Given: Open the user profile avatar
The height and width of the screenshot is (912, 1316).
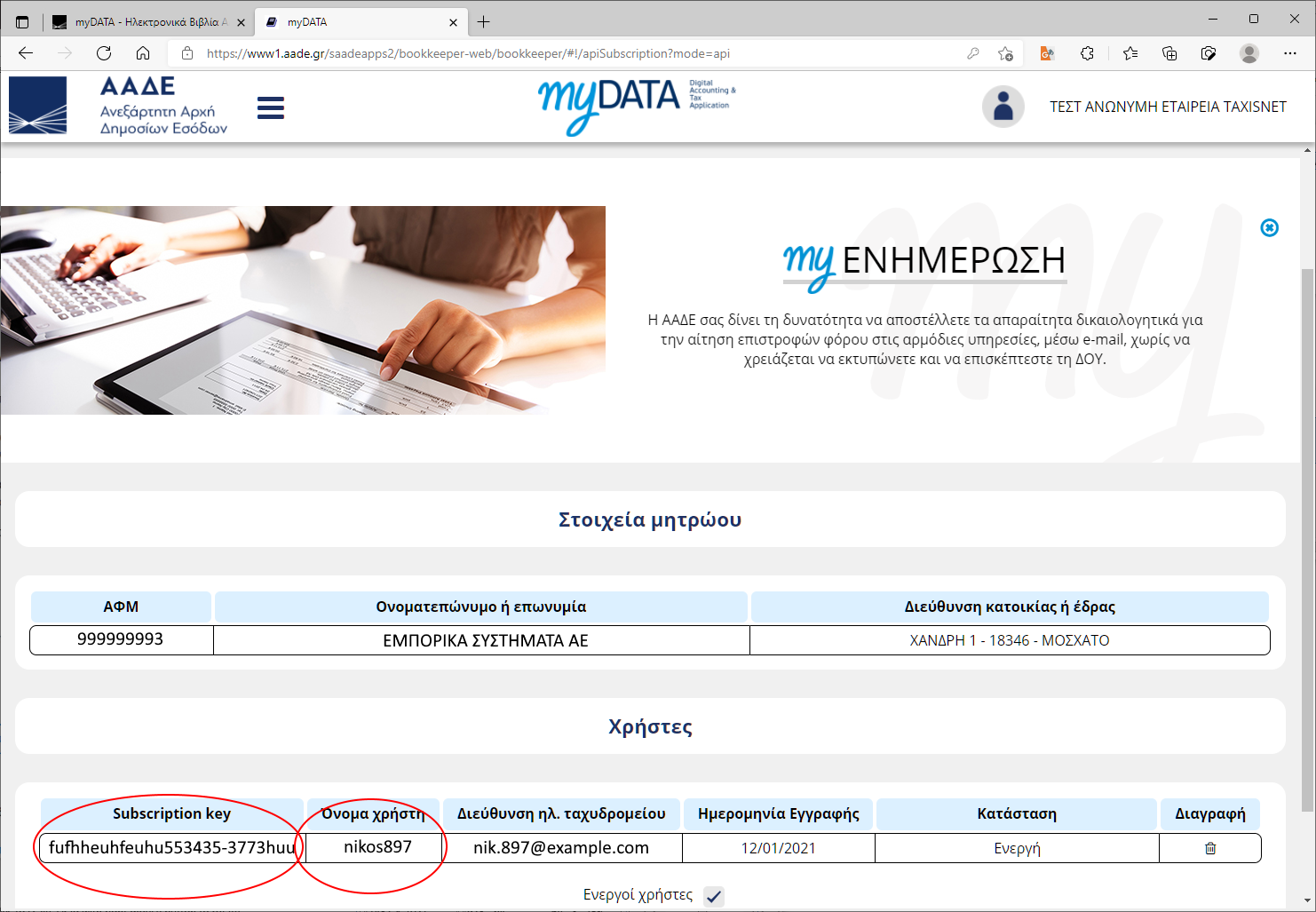Looking at the screenshot, I should click(1003, 107).
